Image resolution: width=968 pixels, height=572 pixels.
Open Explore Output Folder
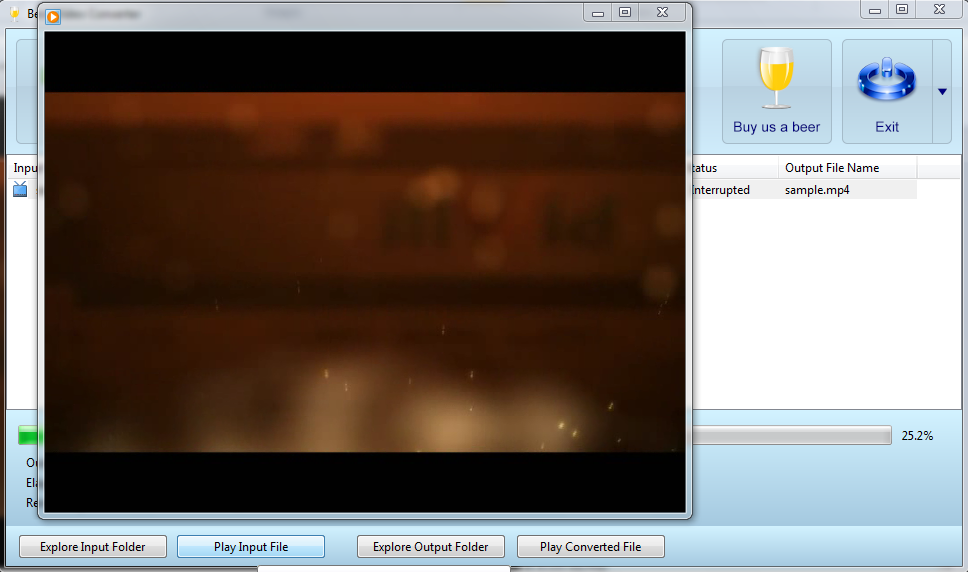pyautogui.click(x=430, y=547)
